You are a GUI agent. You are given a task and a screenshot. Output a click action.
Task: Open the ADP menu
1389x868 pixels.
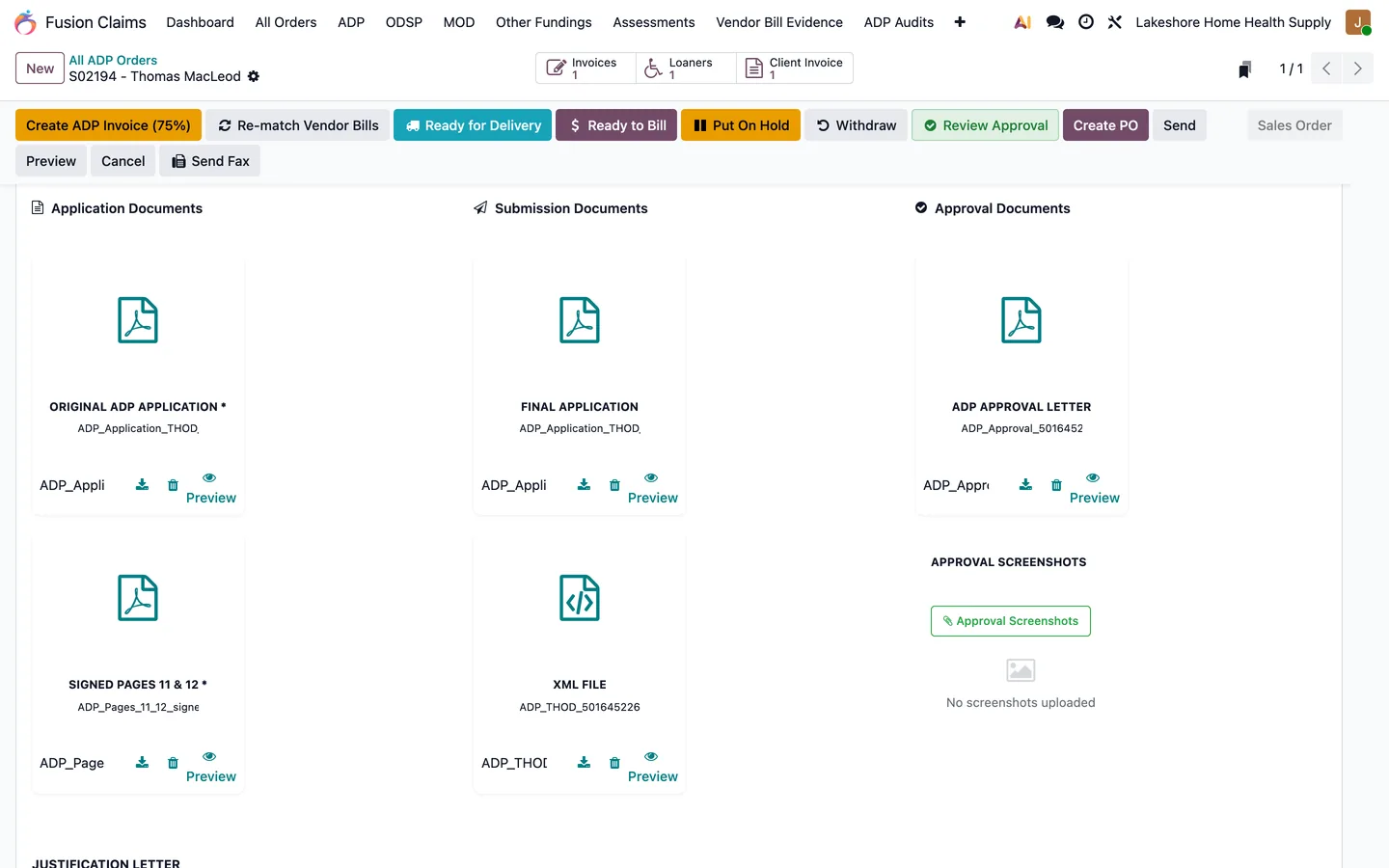(351, 22)
